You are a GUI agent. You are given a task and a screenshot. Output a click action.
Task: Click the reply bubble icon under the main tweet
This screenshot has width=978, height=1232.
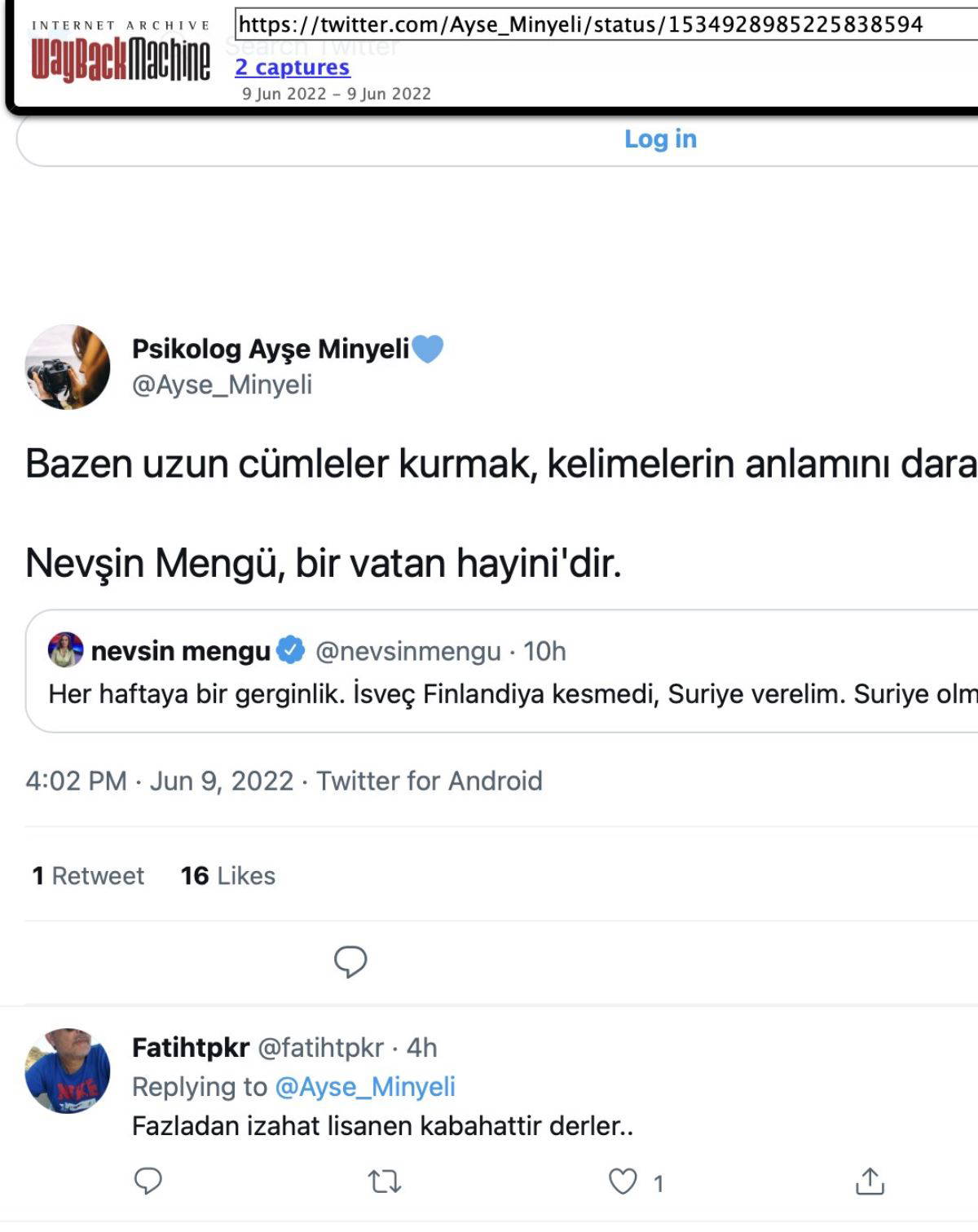pos(350,961)
